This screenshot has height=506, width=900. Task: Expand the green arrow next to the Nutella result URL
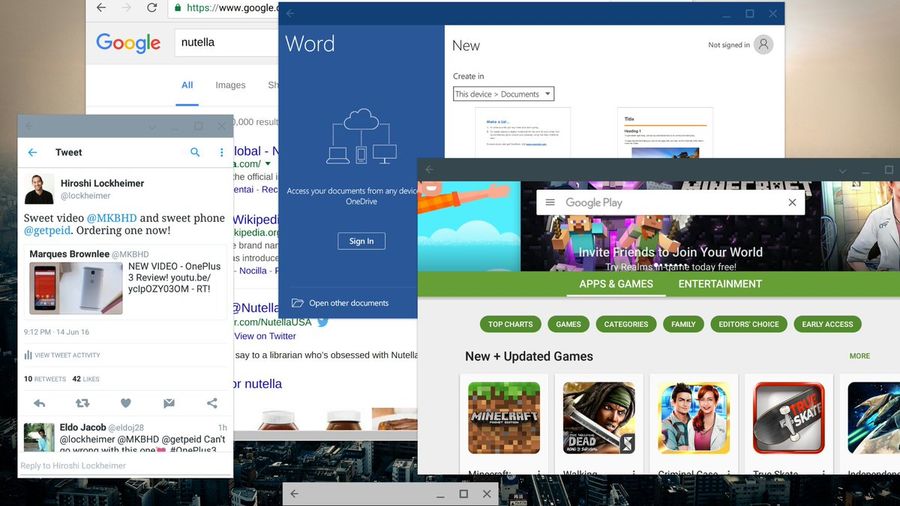pyautogui.click(x=267, y=164)
